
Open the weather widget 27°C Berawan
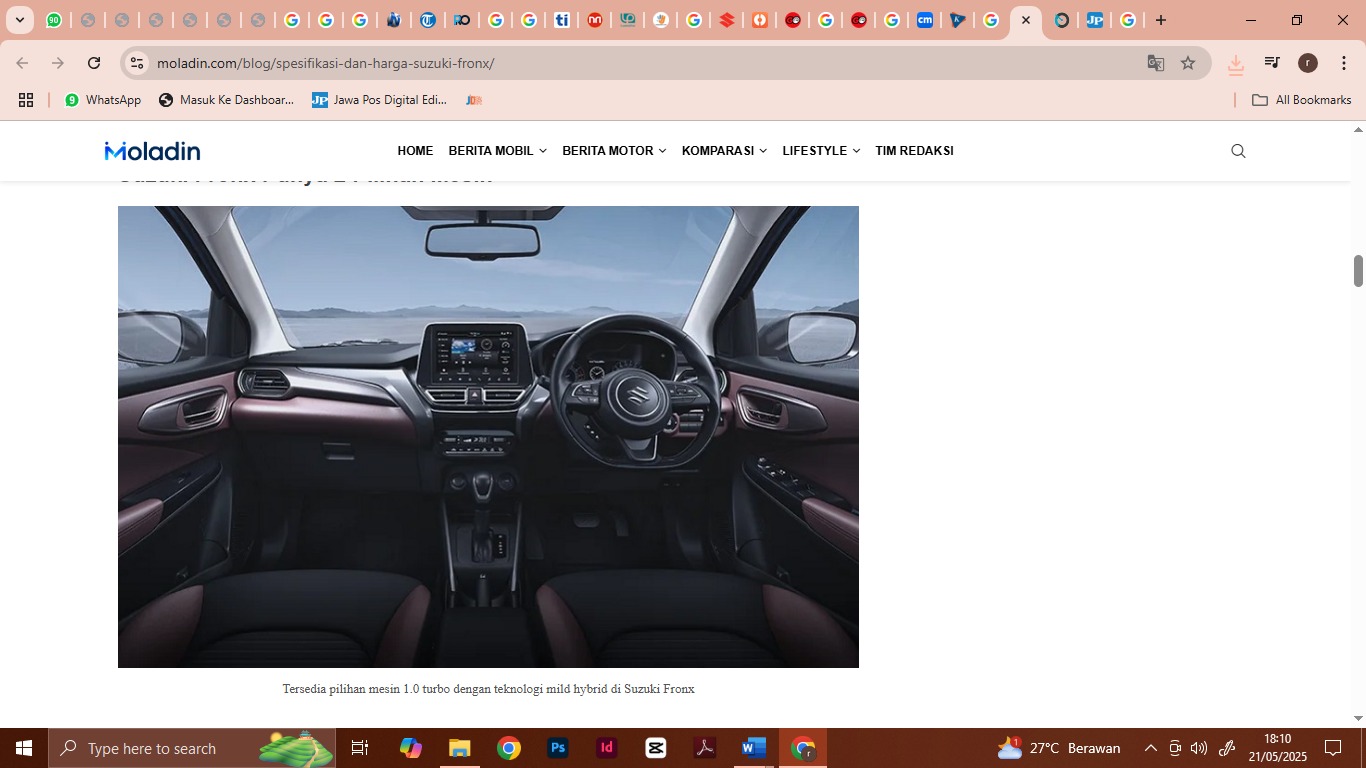click(1059, 748)
